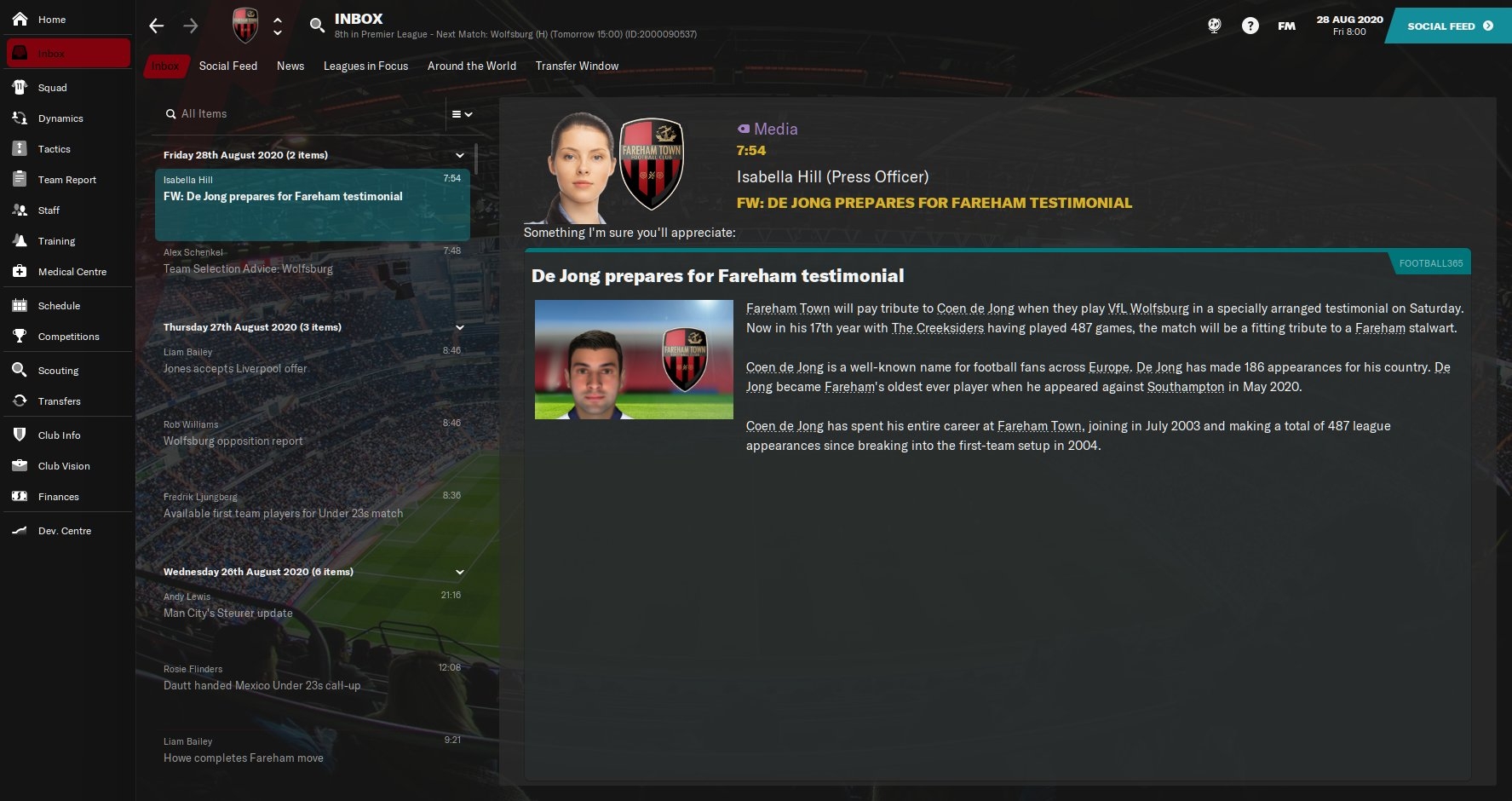Open the Tactics board icon
1512x801 pixels.
(x=20, y=148)
